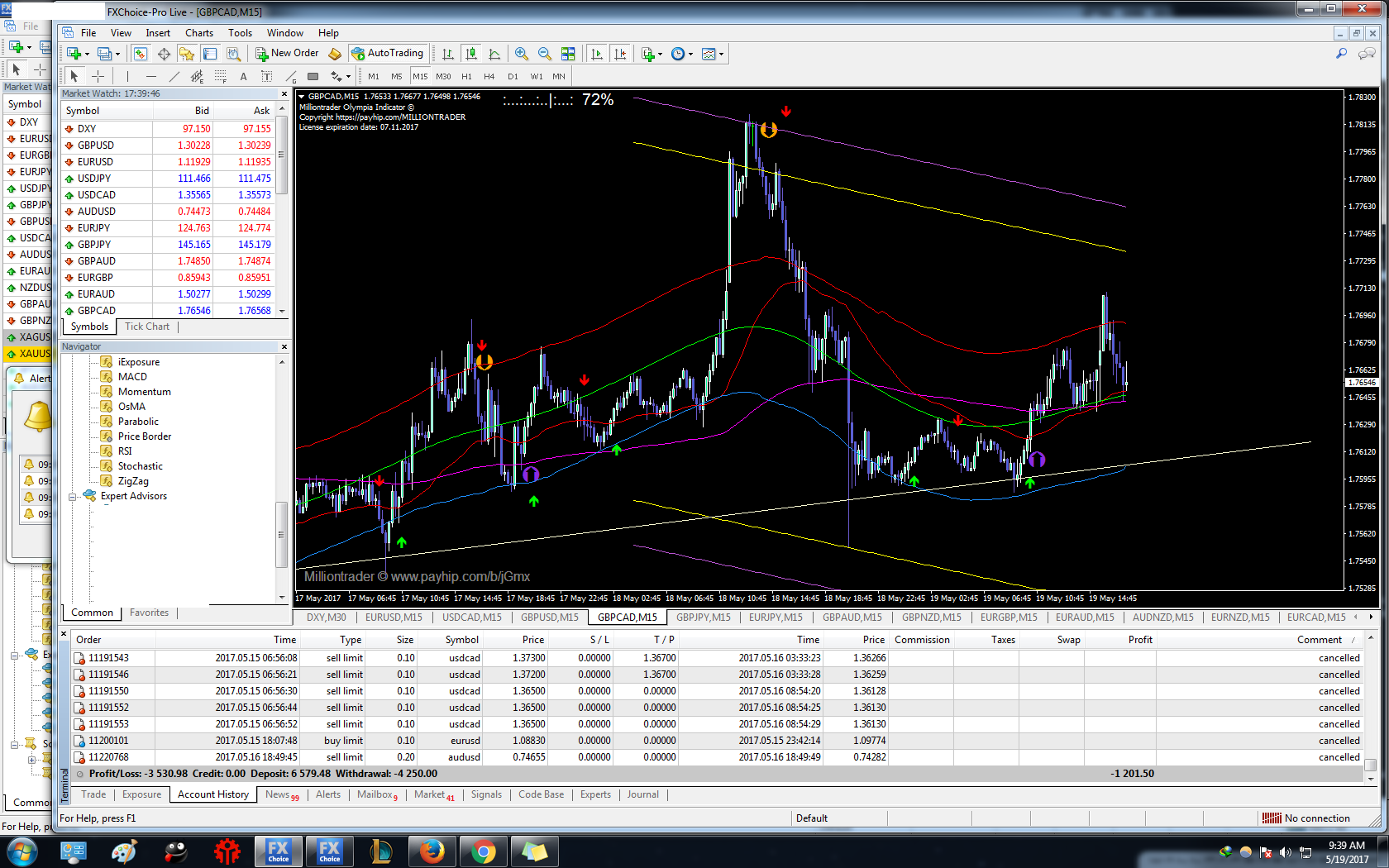Viewport: 1389px width, 868px height.
Task: Select the text label tool
Action: point(266,76)
